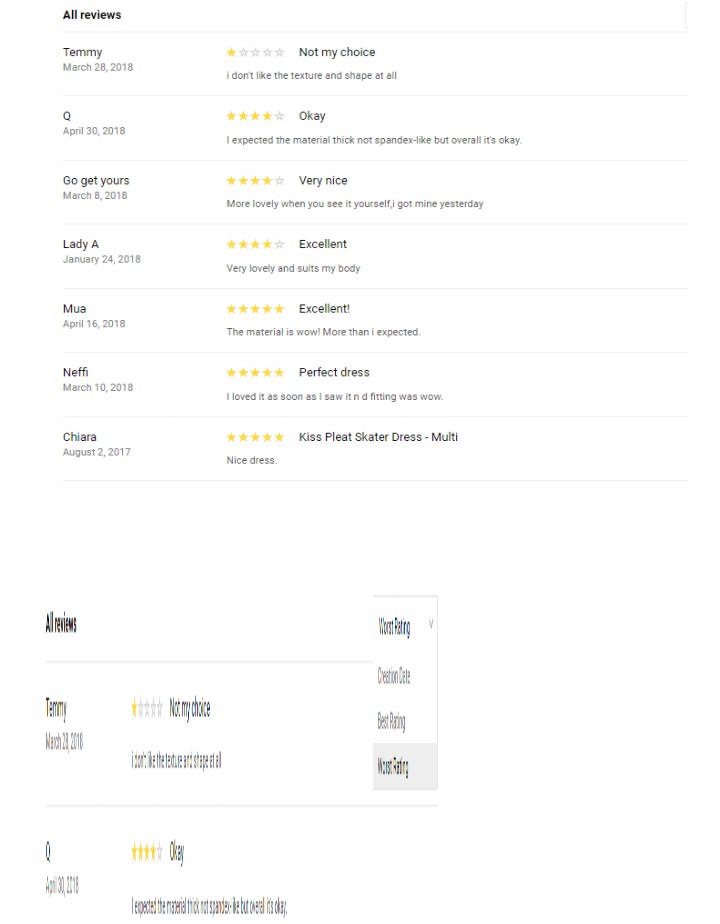Click the Excellent! review title by Mua
Viewport: 720px width, 924px height.
click(x=324, y=309)
